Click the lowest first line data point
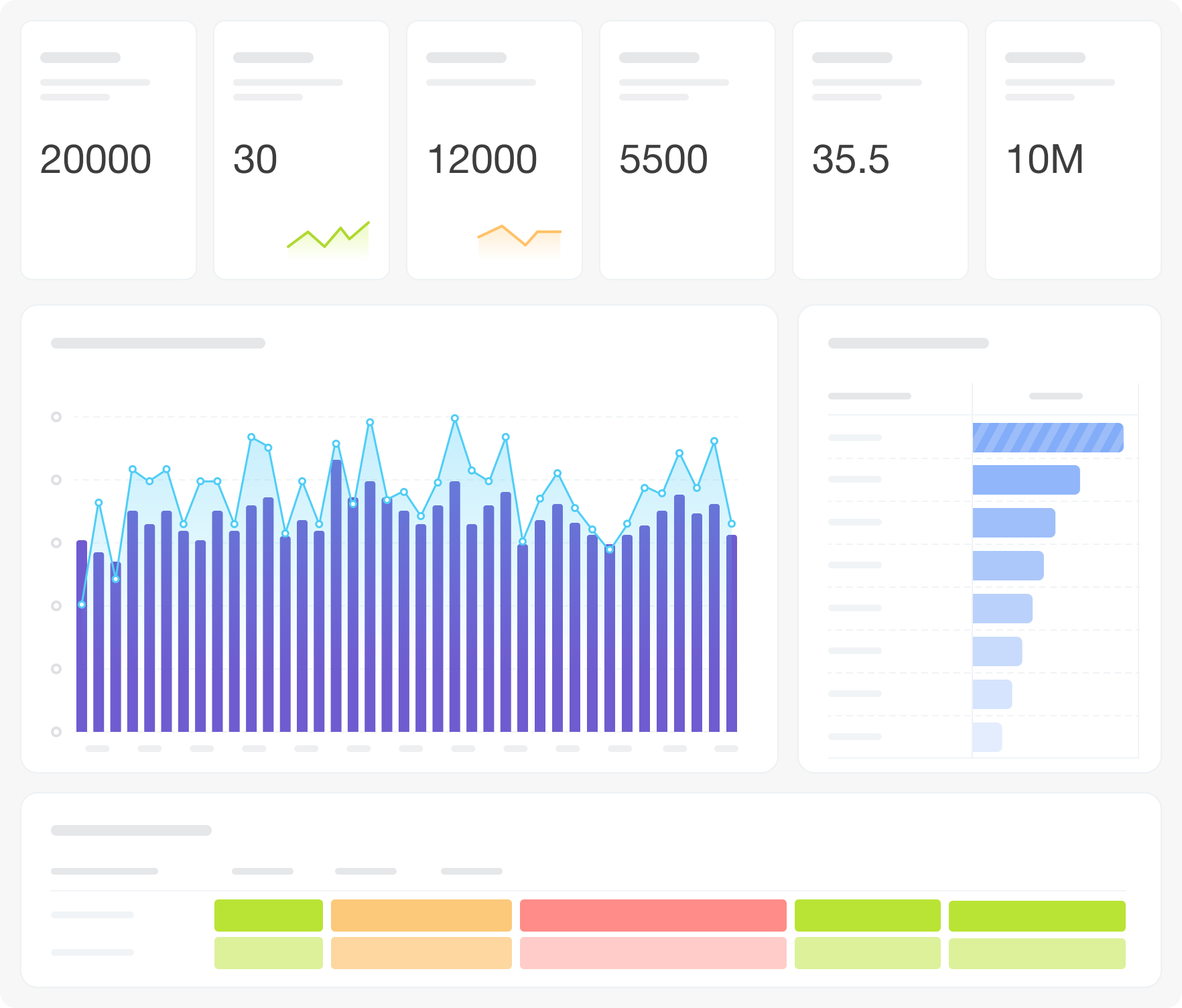This screenshot has height=1008, width=1182. click(82, 605)
